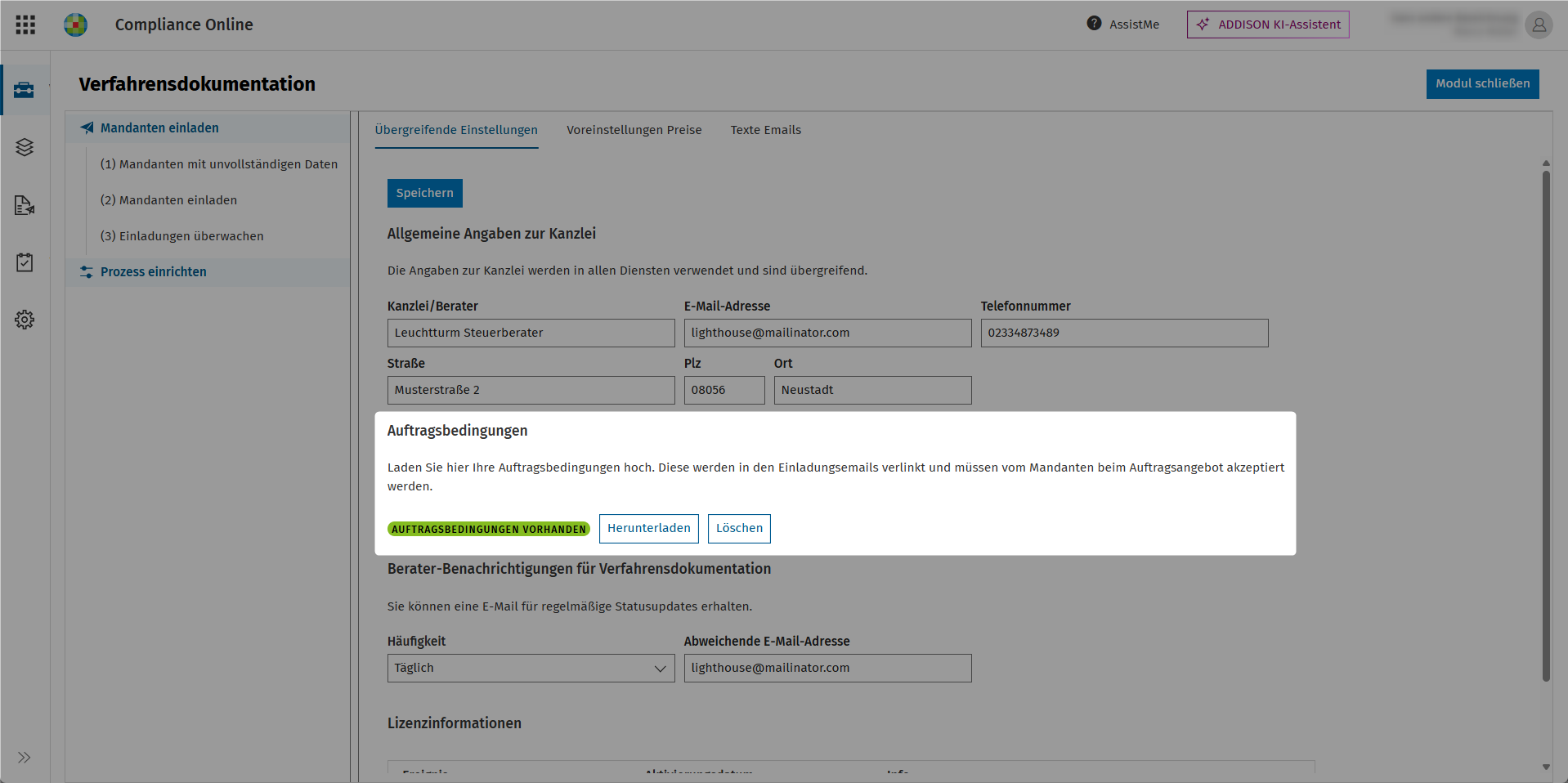
Task: Click the scrollbar down arrow
Action: [1546, 767]
